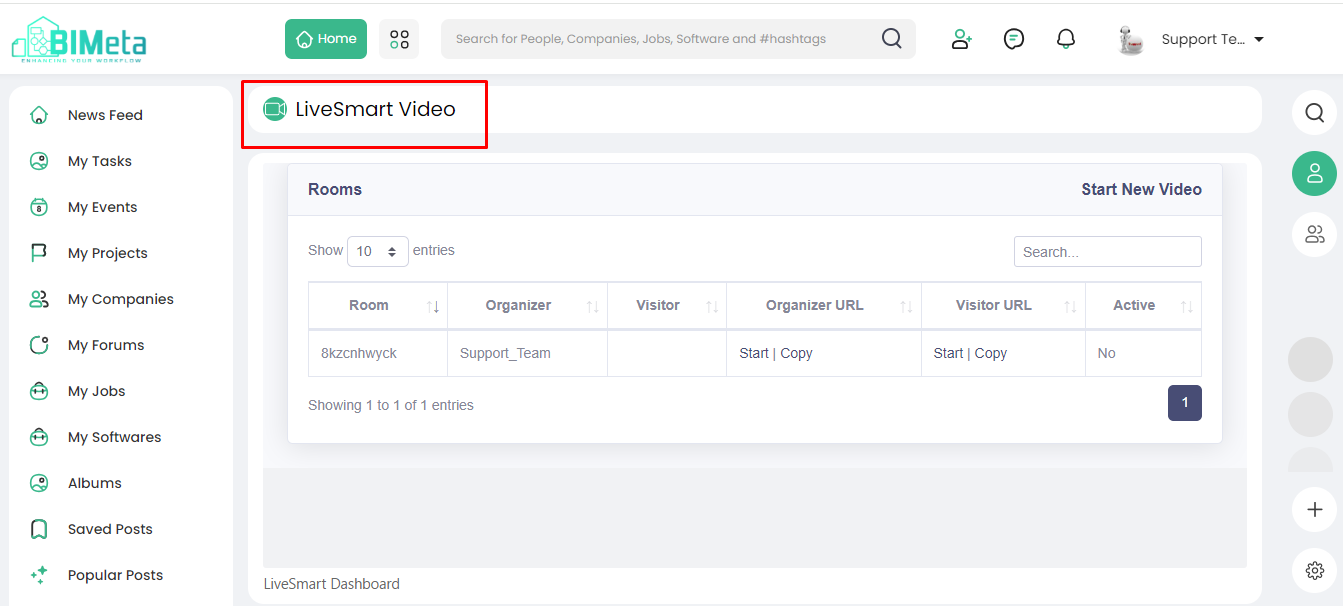Screen dimensions: 1343x606
Task: Open the add friend icon
Action: pos(962,39)
